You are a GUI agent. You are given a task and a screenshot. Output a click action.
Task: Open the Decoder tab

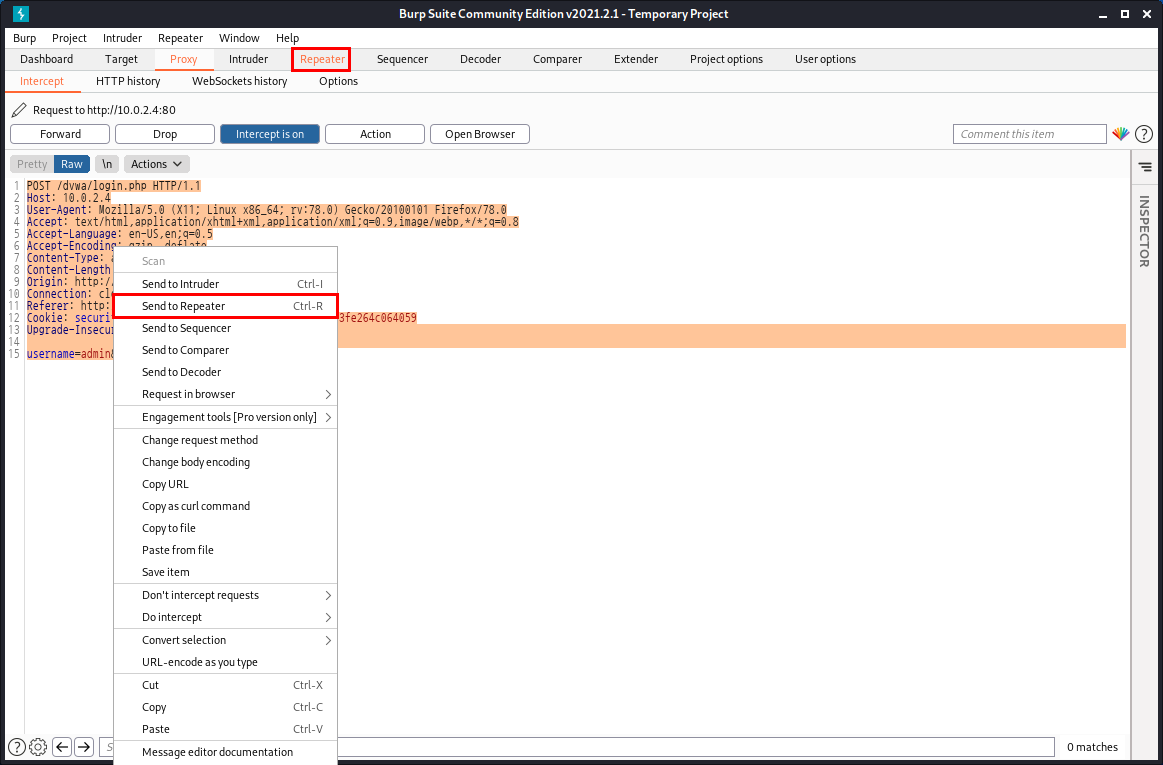(481, 59)
